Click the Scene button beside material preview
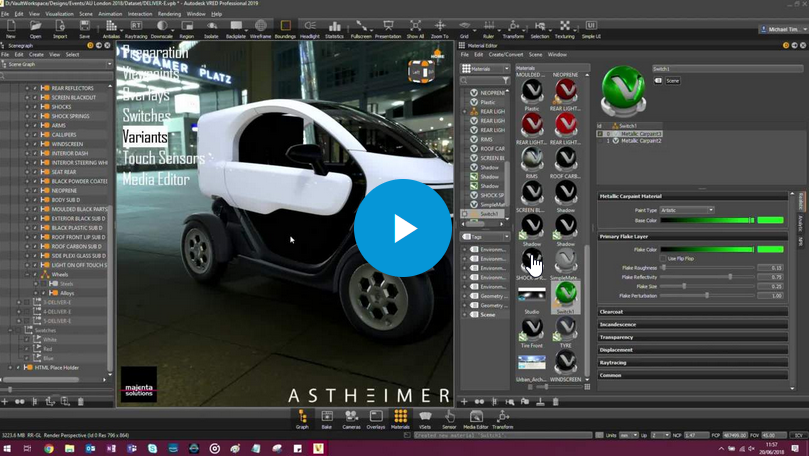Screen dimensions: 809x456 tap(672, 80)
